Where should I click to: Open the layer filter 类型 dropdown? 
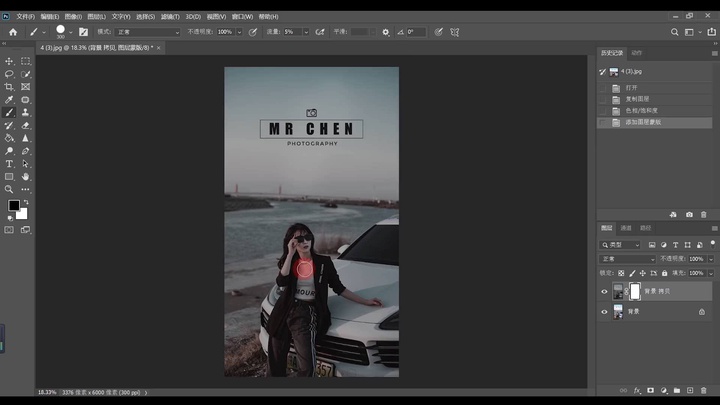[x=620, y=244]
